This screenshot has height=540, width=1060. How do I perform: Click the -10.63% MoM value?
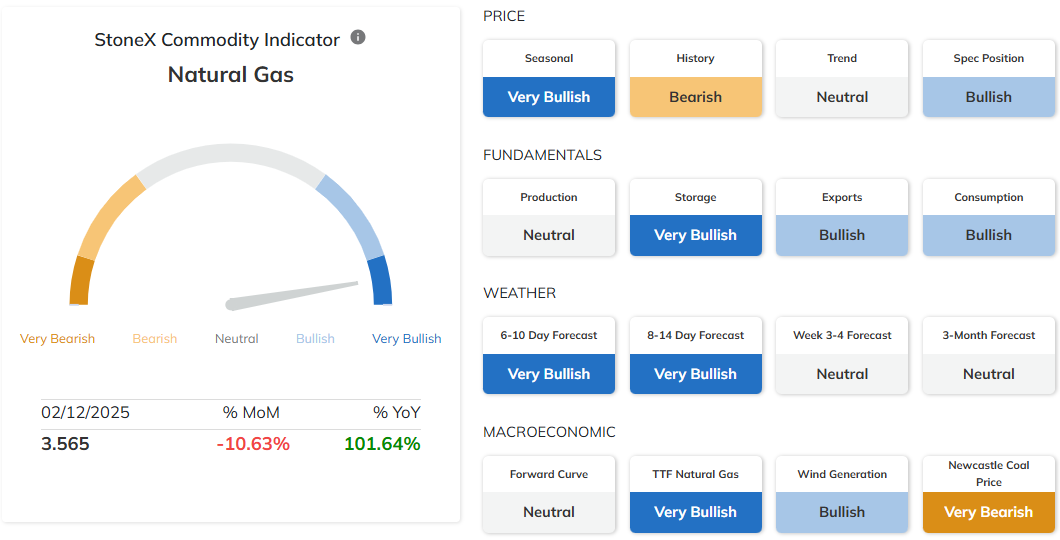pyautogui.click(x=253, y=444)
